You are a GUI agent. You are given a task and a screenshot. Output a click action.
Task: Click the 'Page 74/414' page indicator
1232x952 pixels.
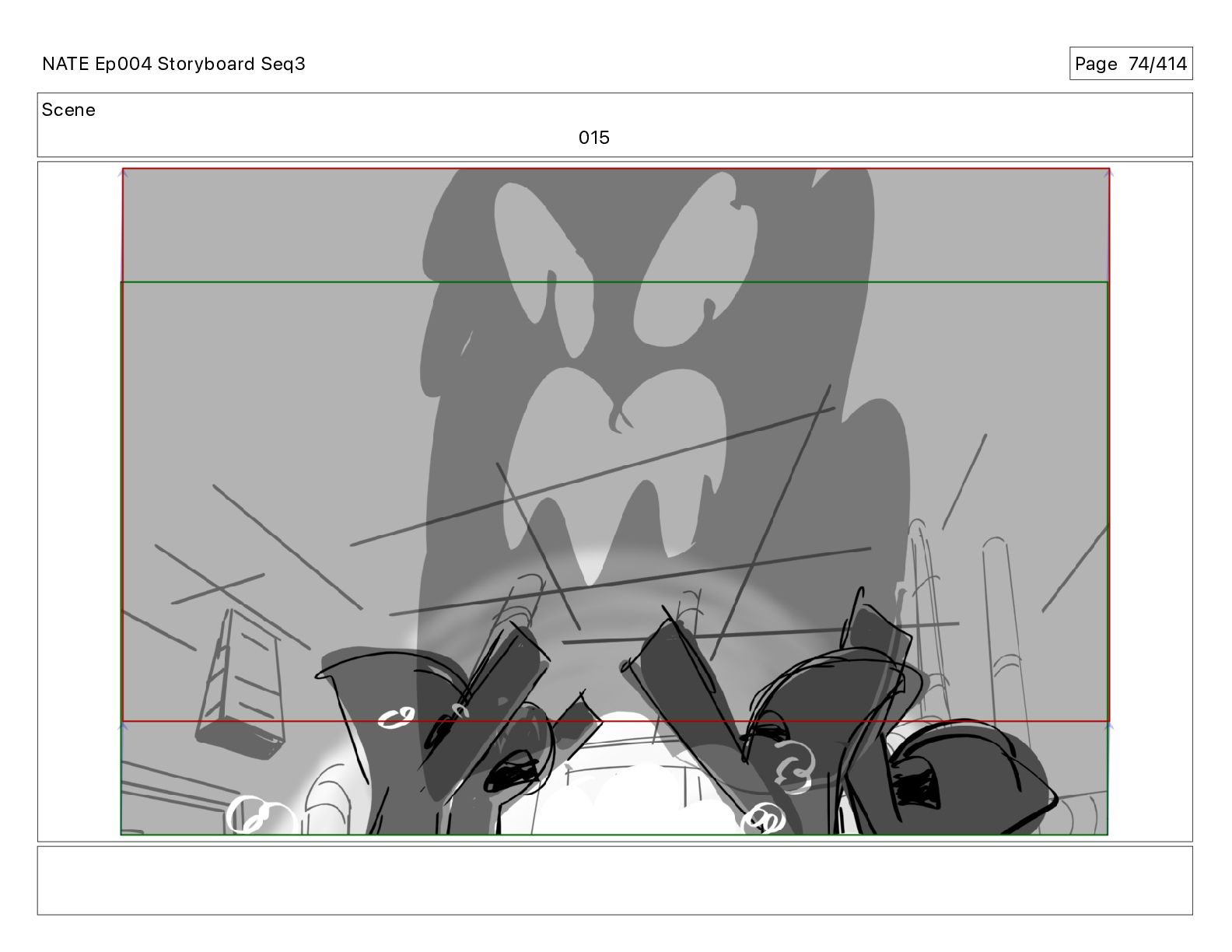point(1130,64)
